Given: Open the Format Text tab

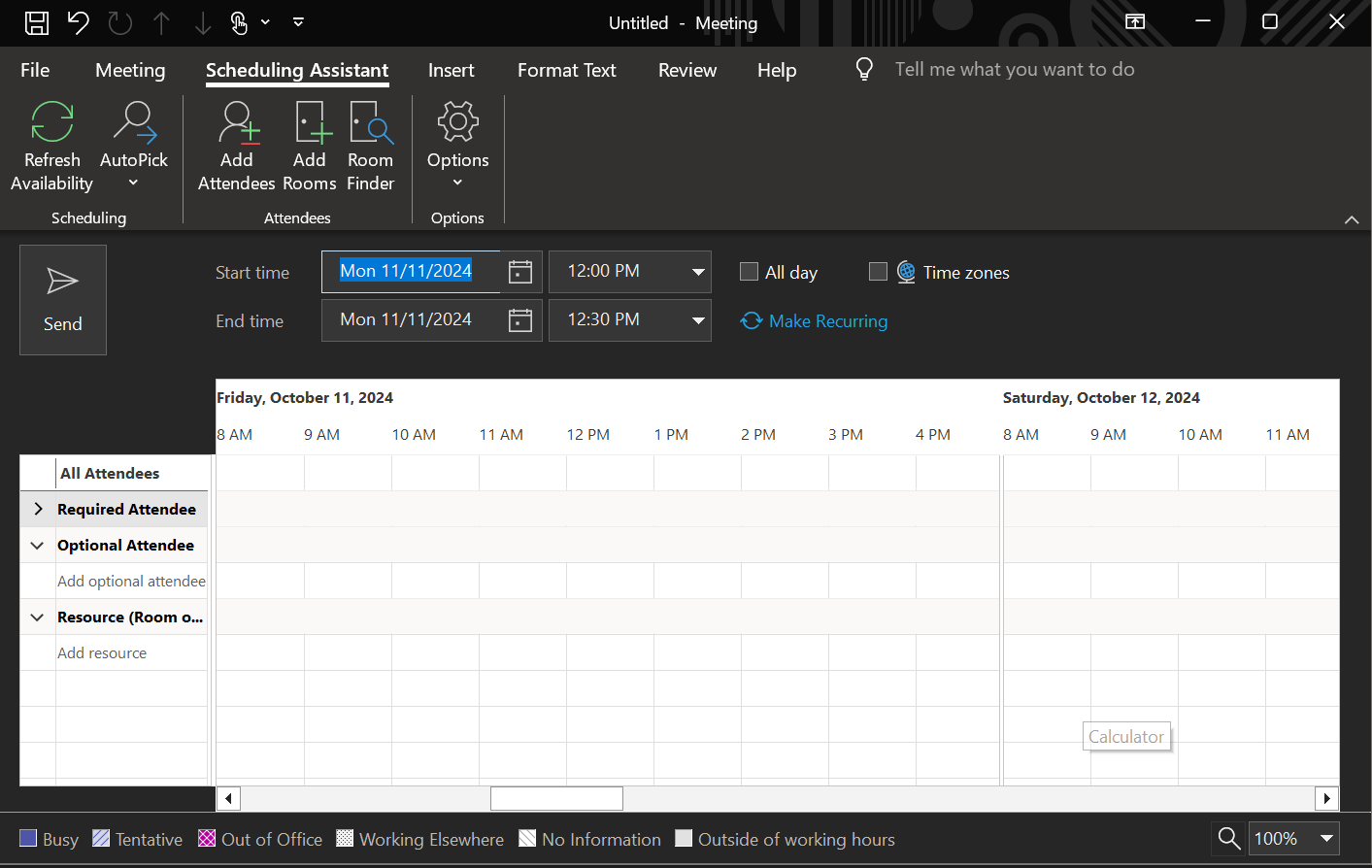Looking at the screenshot, I should click(x=566, y=70).
